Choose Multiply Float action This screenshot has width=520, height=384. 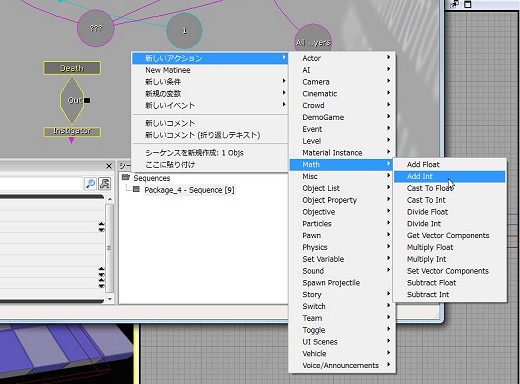[450, 247]
